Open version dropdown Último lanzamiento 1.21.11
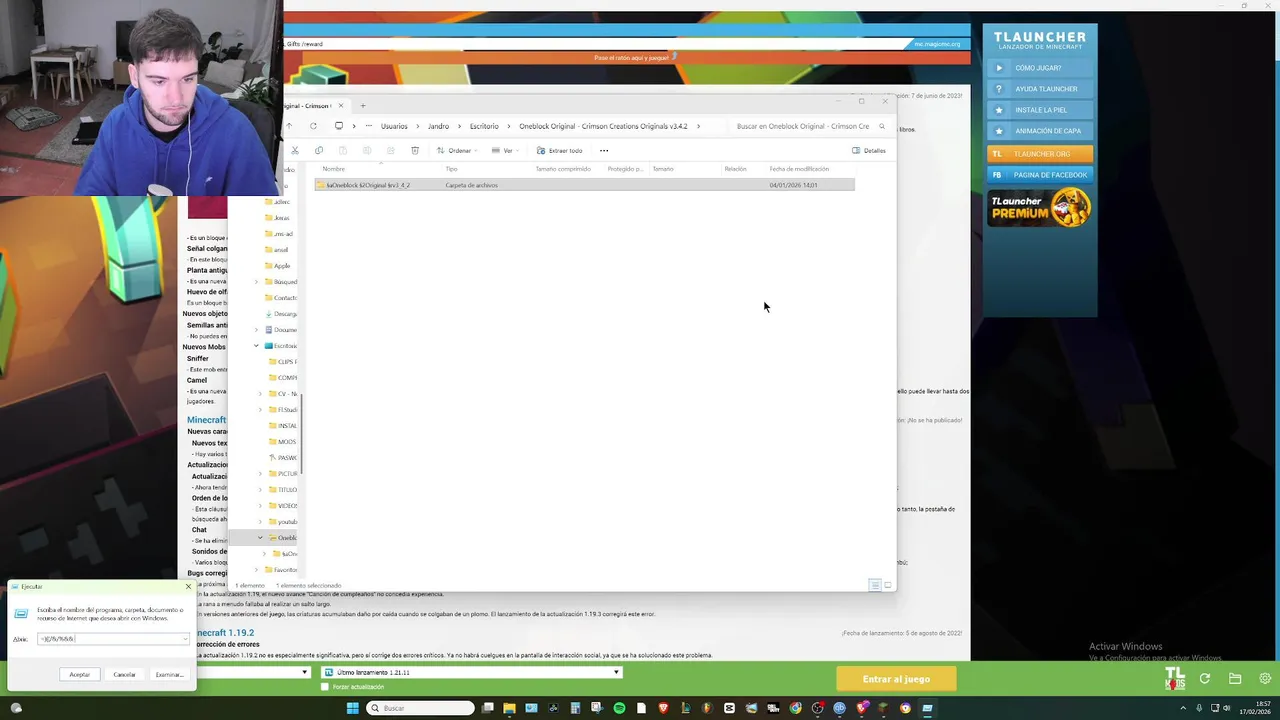Screen dimensions: 1280x720 tap(472, 673)
